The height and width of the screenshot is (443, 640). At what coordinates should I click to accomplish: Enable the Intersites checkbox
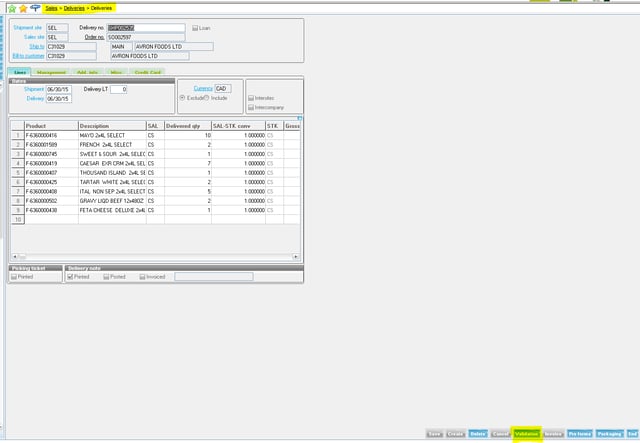click(x=250, y=97)
